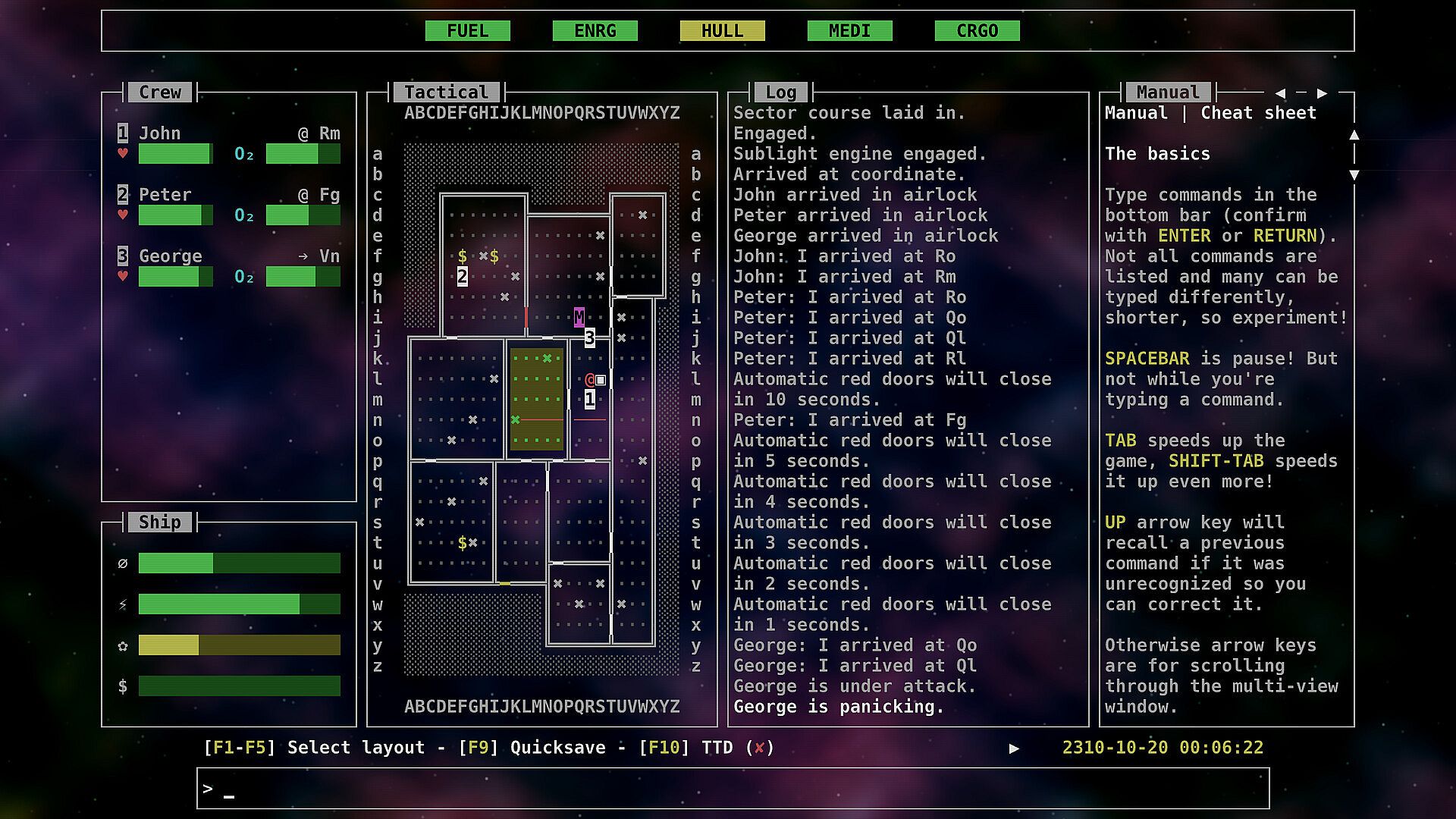Click George's O2 oxygen bar

pyautogui.click(x=303, y=277)
